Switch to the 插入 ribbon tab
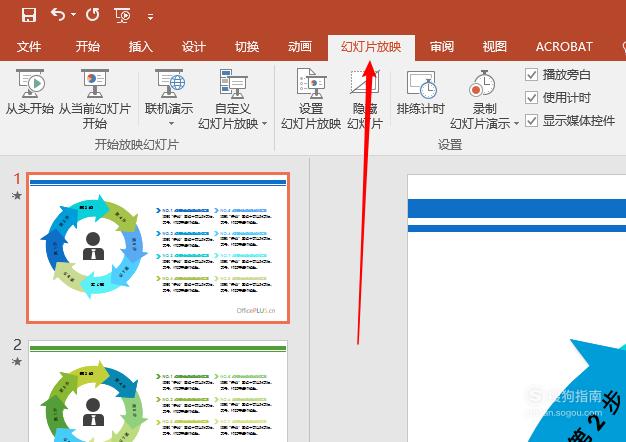 click(141, 47)
